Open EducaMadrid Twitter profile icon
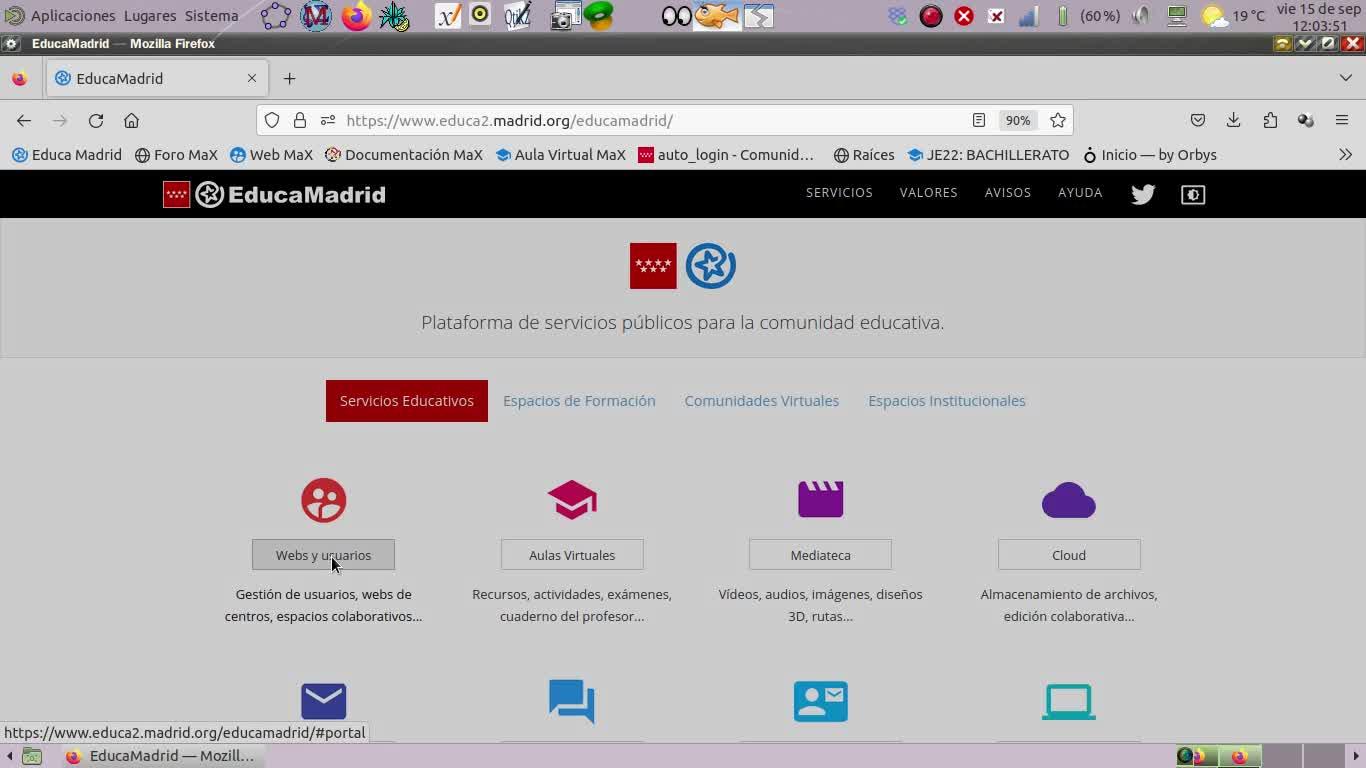This screenshot has height=768, width=1366. click(1143, 194)
